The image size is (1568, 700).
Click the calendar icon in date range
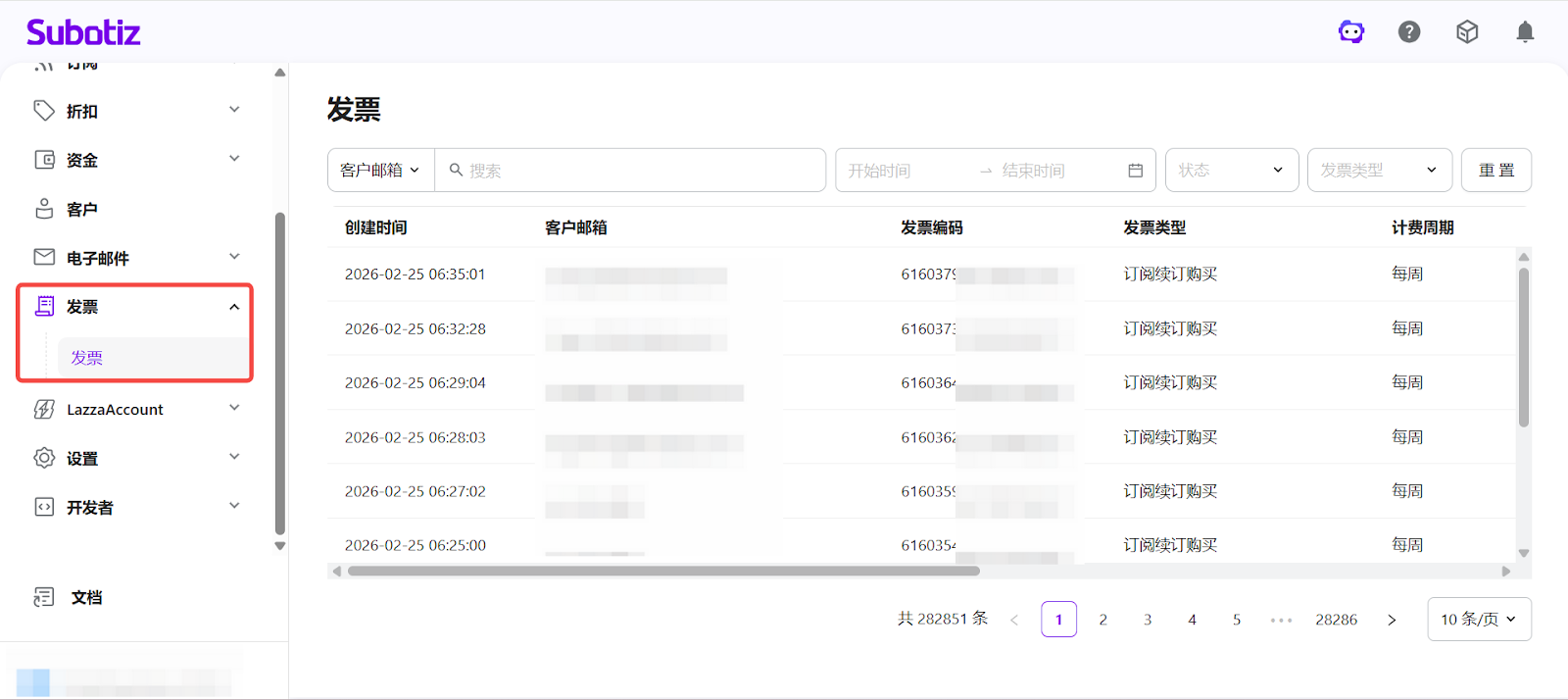tap(1135, 171)
